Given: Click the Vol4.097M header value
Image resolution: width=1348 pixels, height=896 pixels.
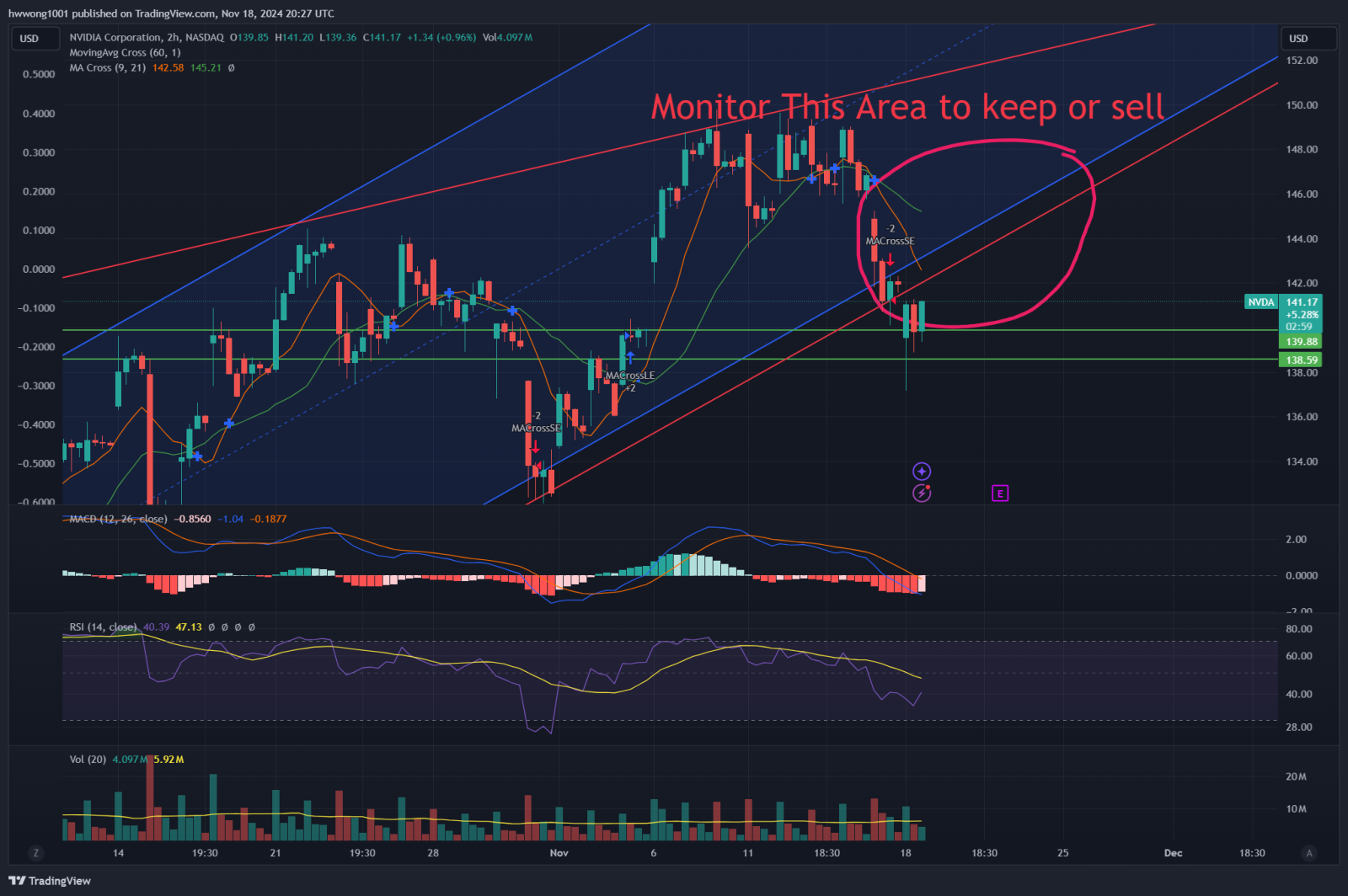Looking at the screenshot, I should click(507, 37).
